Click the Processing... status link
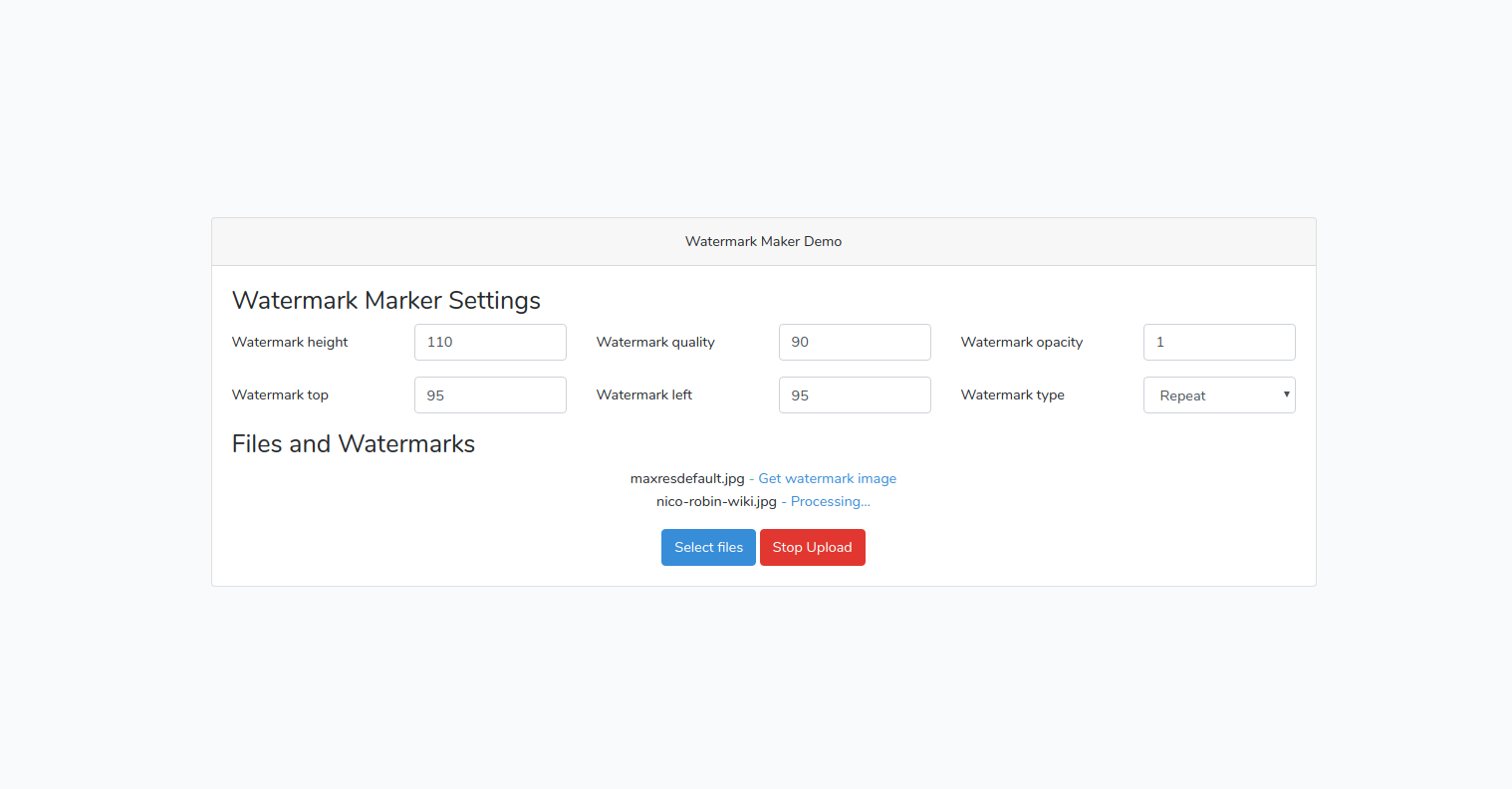The image size is (1512, 789). (x=830, y=501)
